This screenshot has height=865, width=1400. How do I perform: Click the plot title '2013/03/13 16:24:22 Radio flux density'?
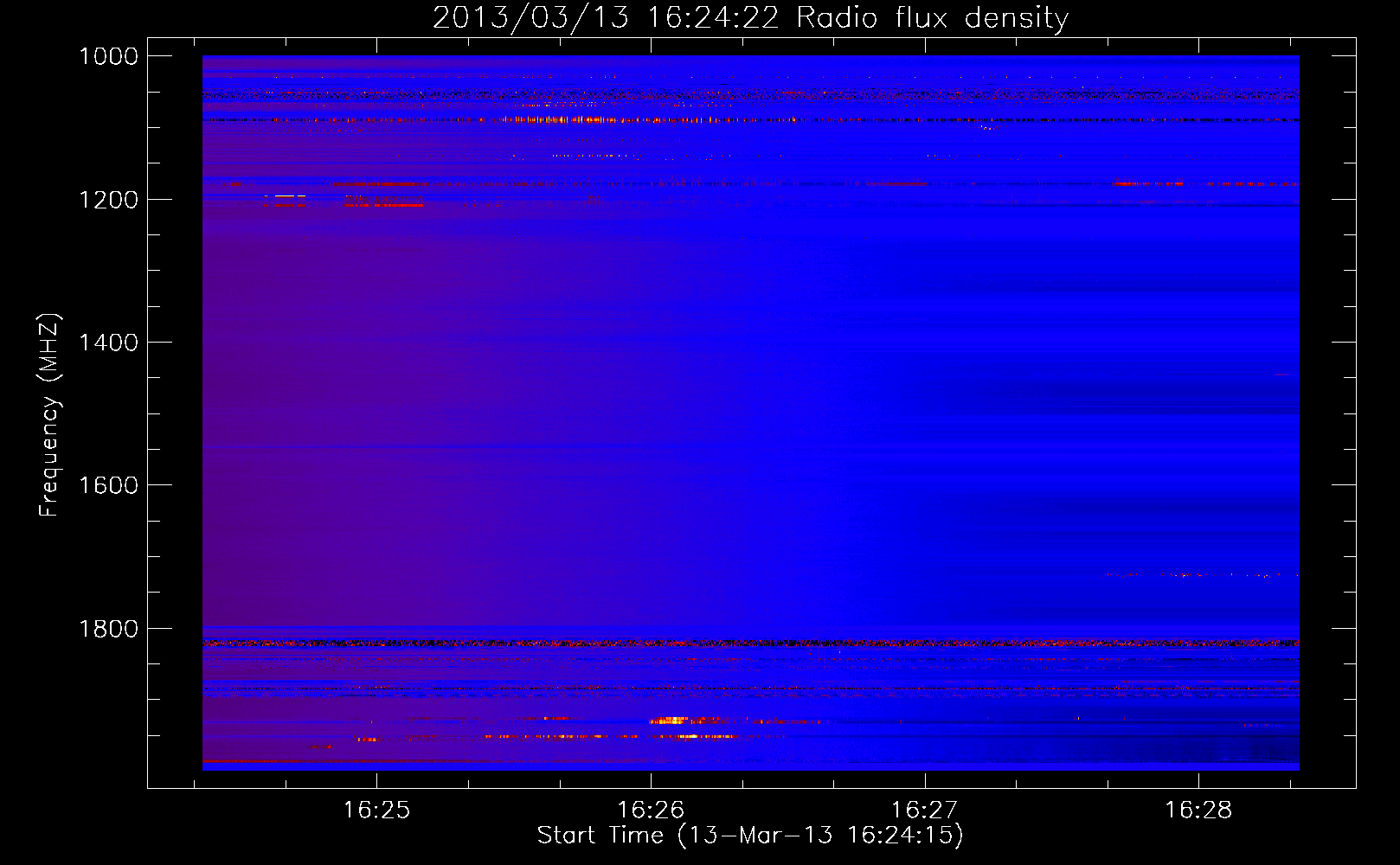point(750,18)
